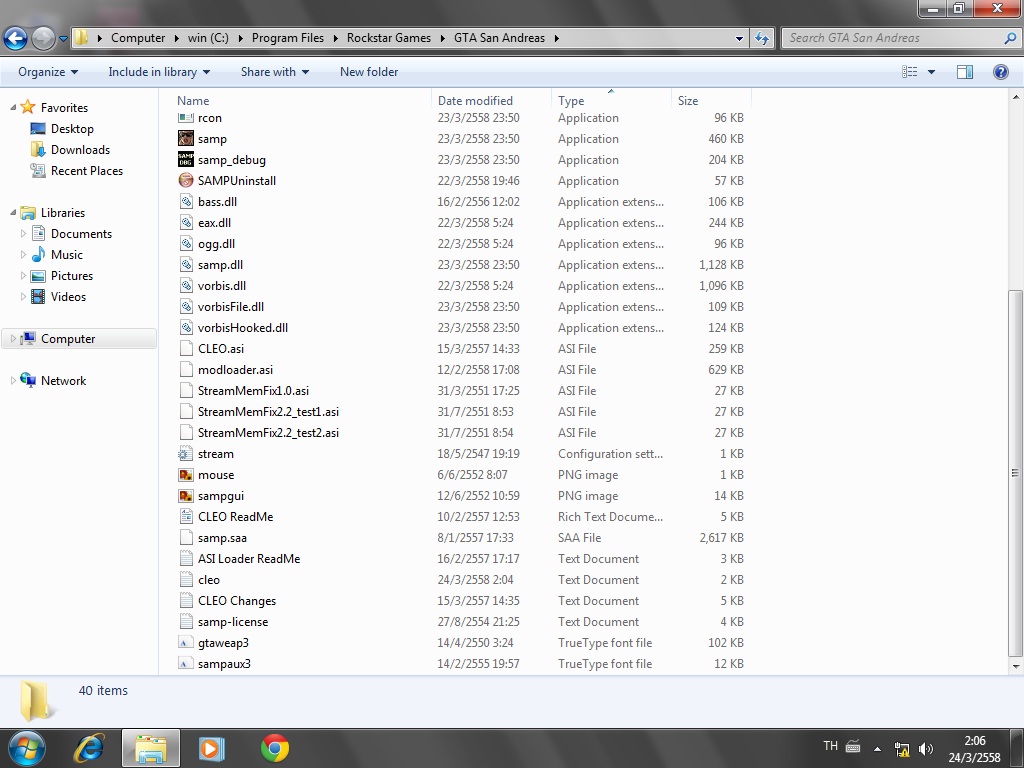This screenshot has height=768, width=1024.
Task: Open the Windows Start button
Action: click(26, 748)
